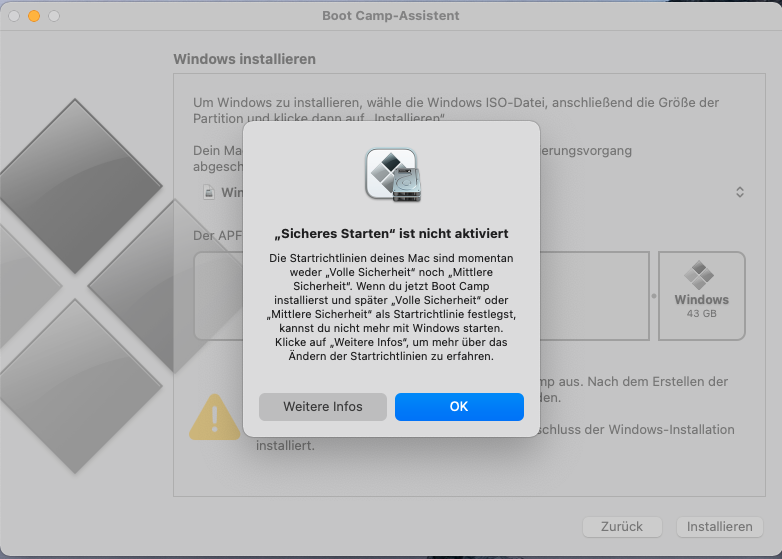Click the Zurück button
782x559 pixels.
point(622,527)
